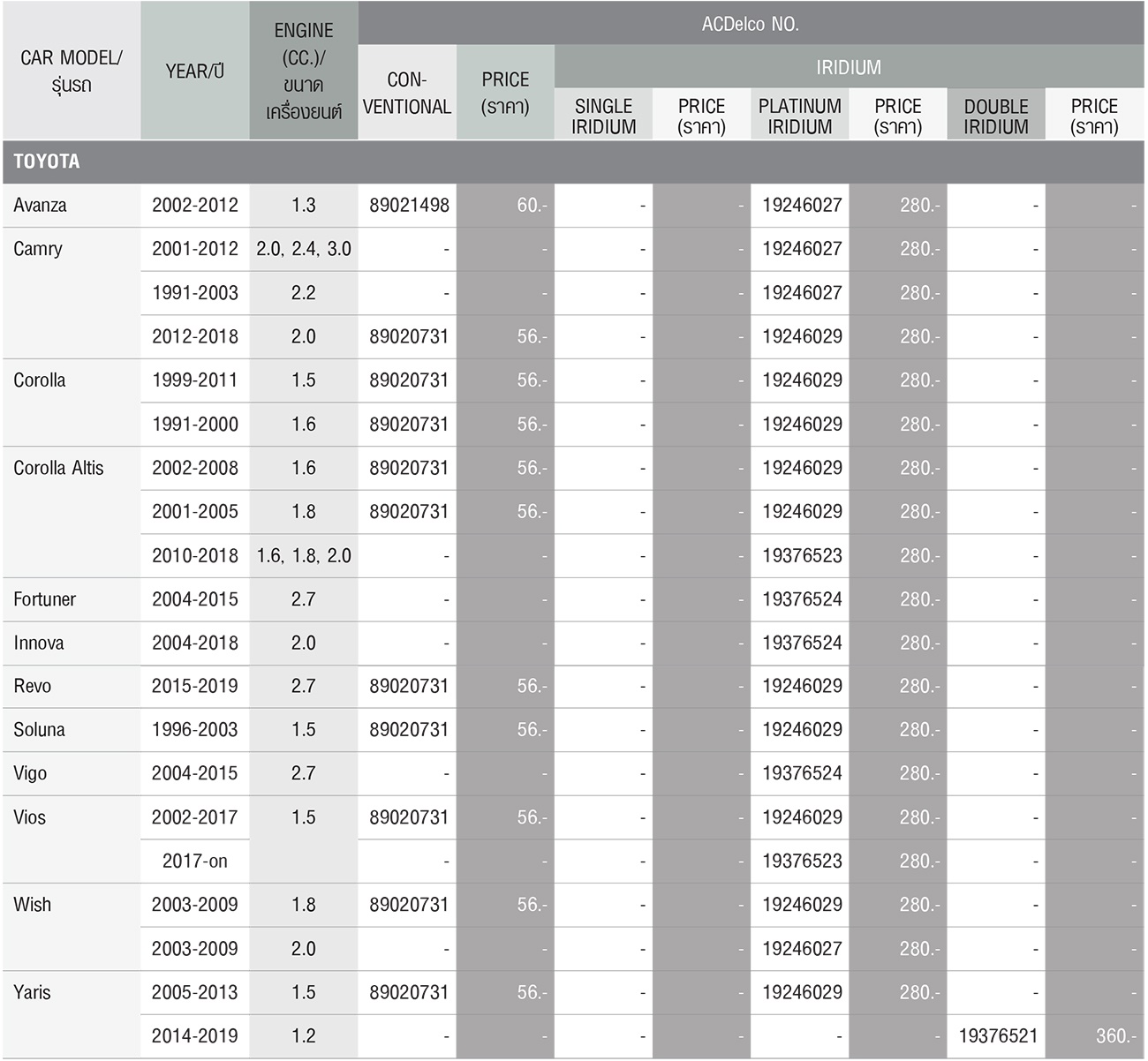Viewport: 1148px width, 1061px height.
Task: Click platinum iridium 19376523 in 2017-on row
Action: point(802,862)
